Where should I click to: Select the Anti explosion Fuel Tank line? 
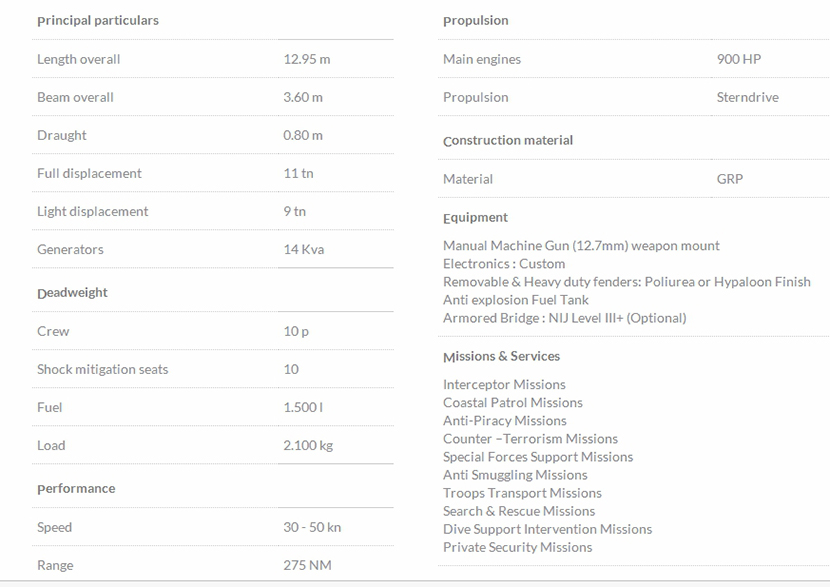pos(516,300)
